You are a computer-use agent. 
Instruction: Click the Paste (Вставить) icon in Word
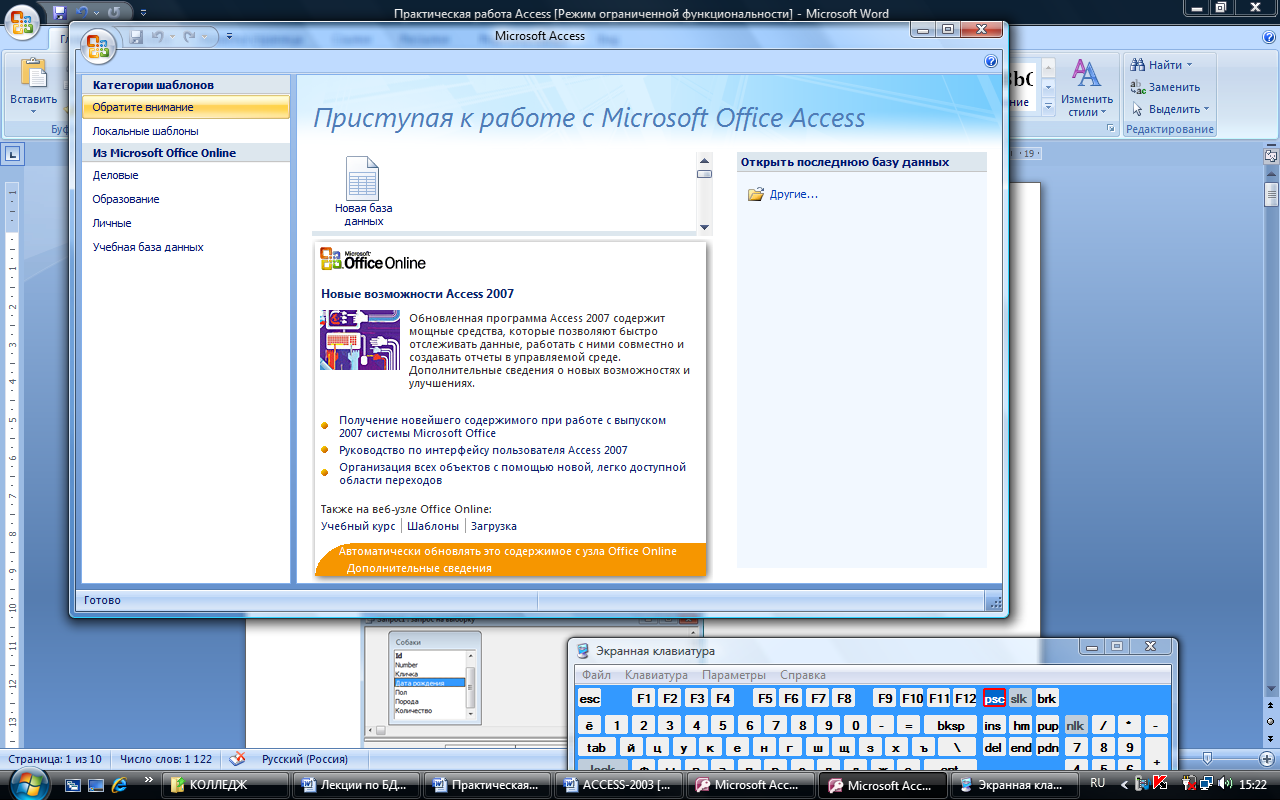pos(33,73)
